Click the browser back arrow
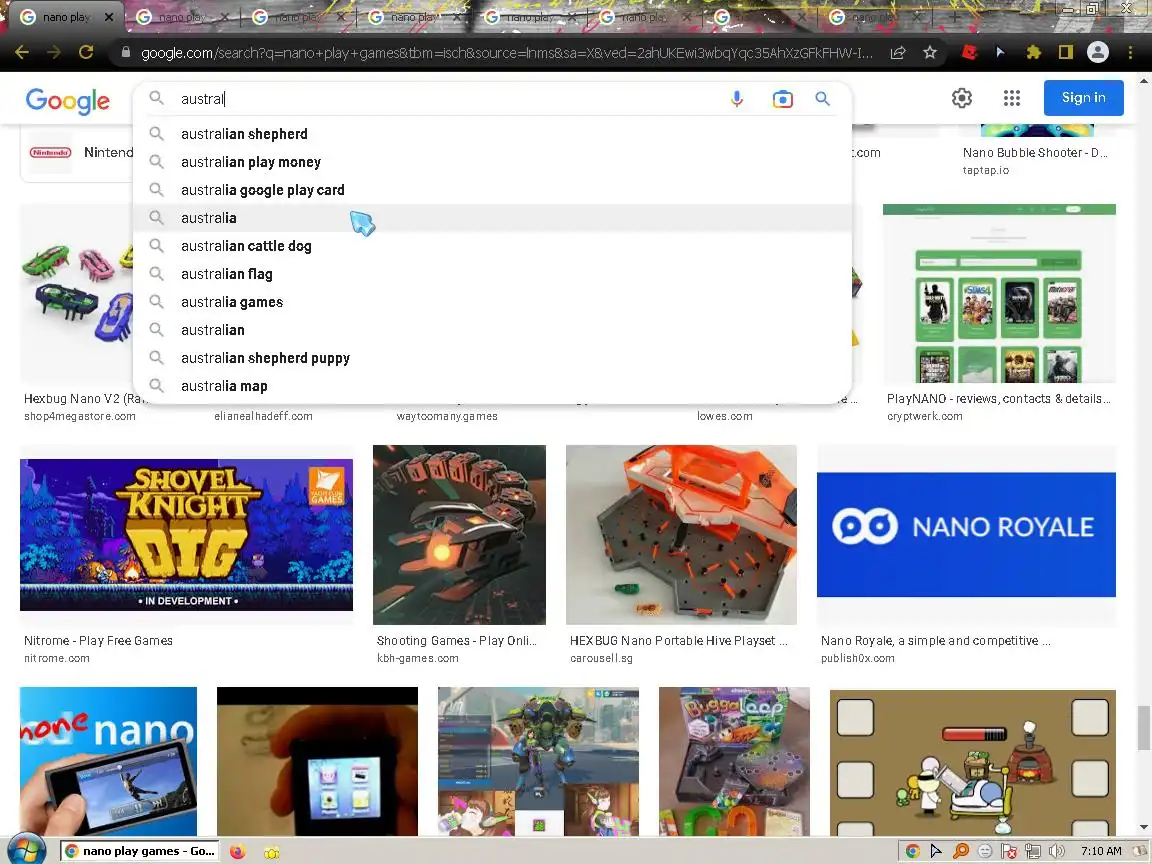 (21, 52)
